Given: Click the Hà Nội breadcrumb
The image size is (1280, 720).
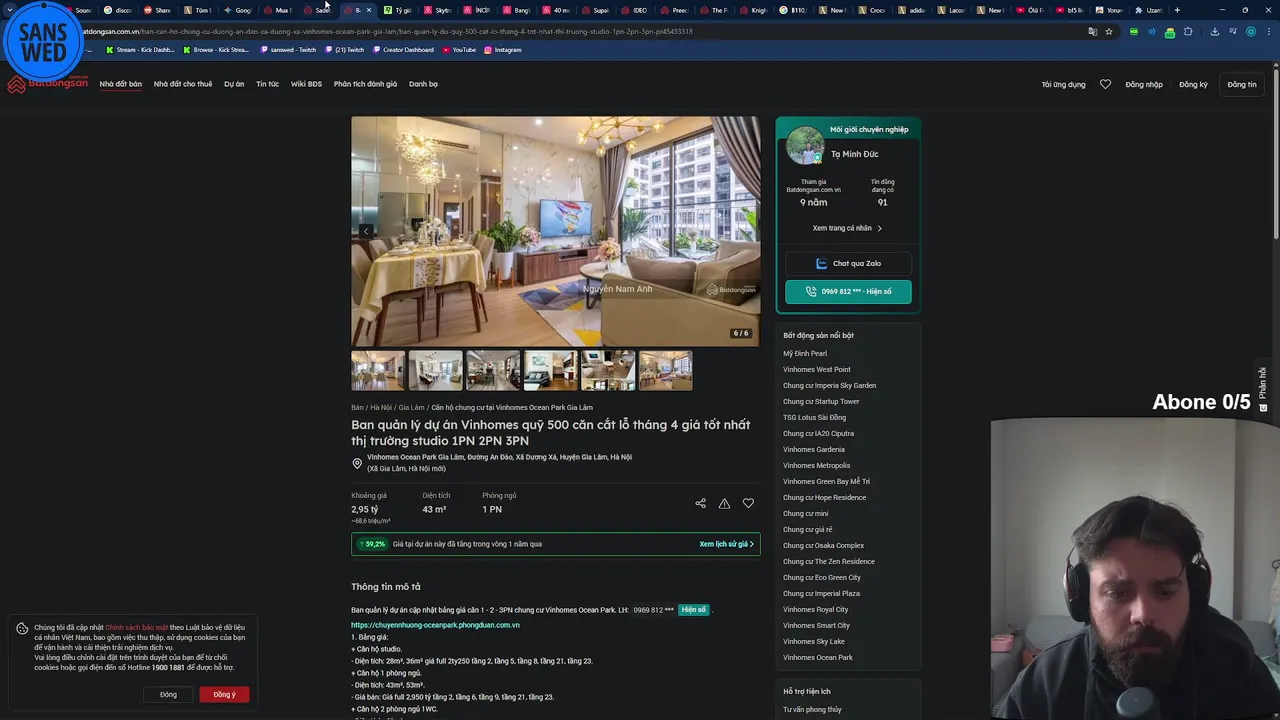Looking at the screenshot, I should (x=381, y=407).
